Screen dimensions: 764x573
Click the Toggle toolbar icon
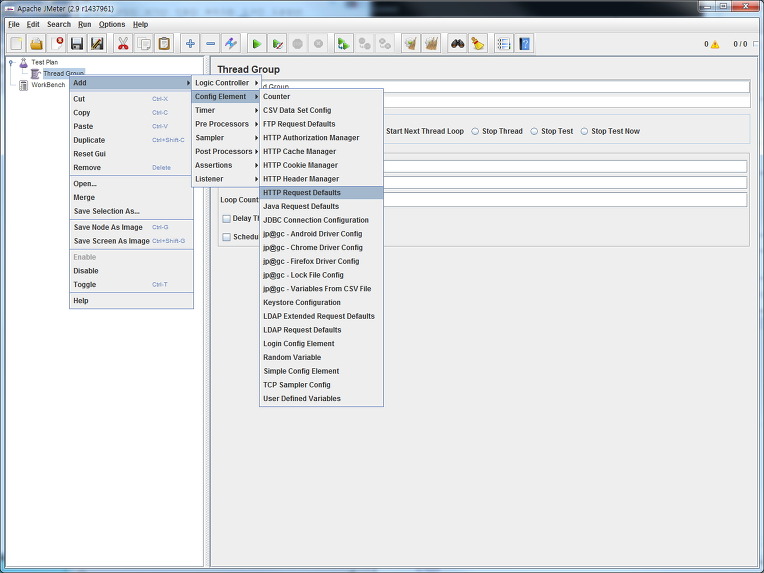(x=231, y=44)
